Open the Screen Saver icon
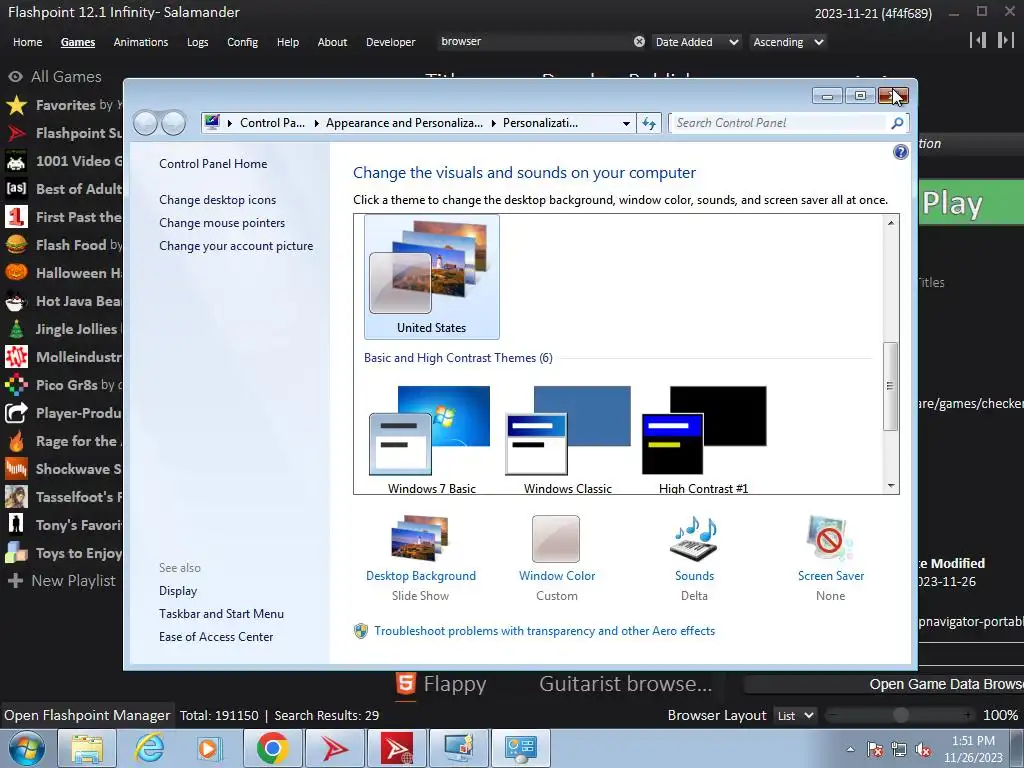This screenshot has height=768, width=1024. tap(830, 539)
